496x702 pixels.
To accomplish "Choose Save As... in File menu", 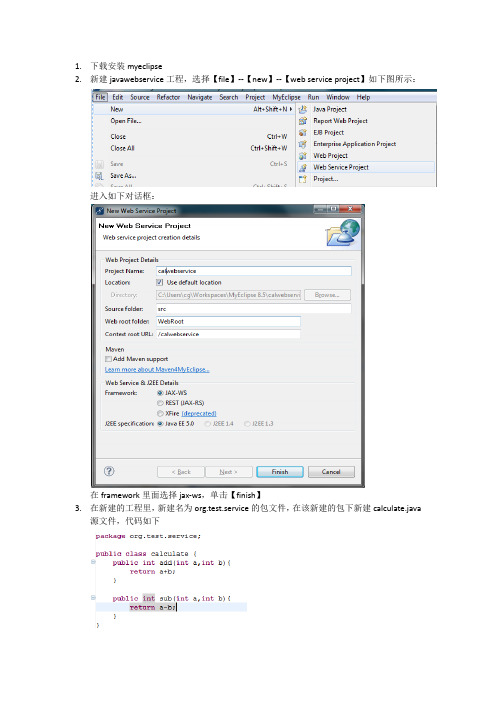I will (124, 176).
